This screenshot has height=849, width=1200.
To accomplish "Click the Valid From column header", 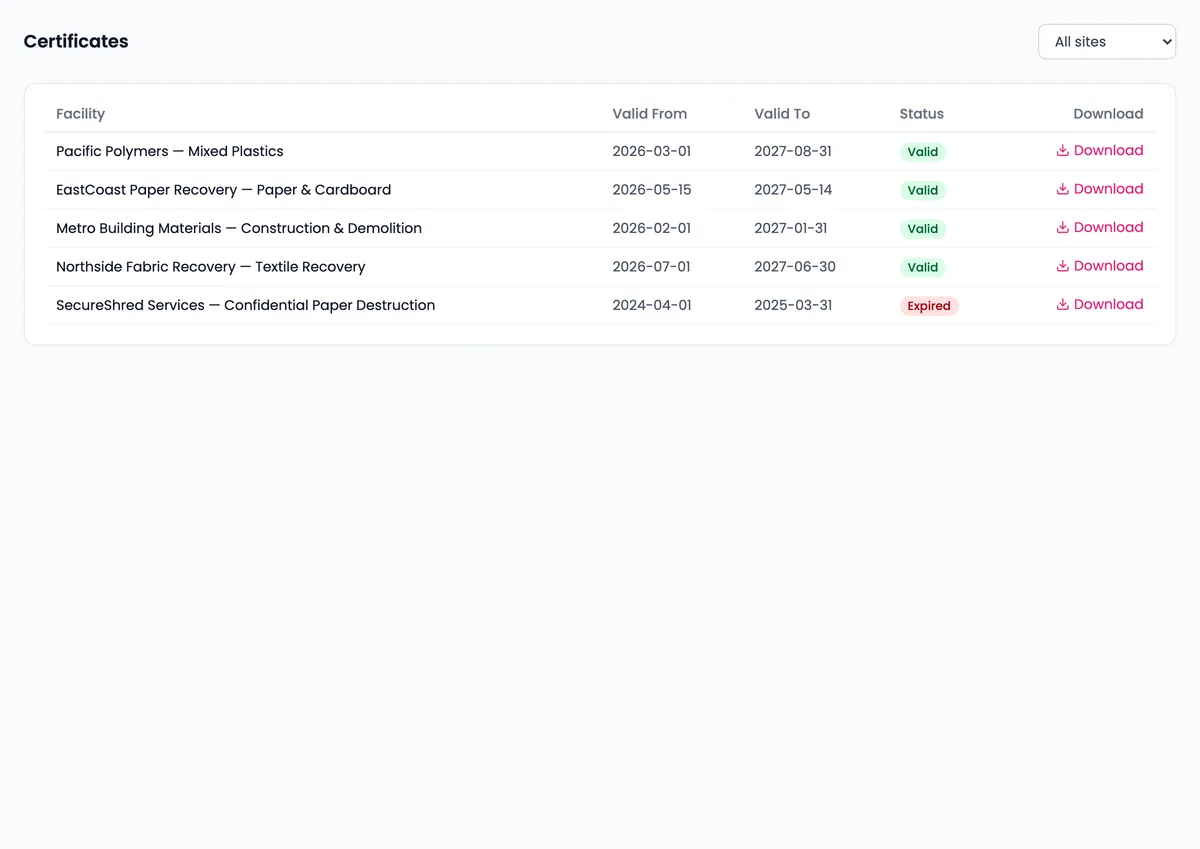I will pyautogui.click(x=650, y=114).
